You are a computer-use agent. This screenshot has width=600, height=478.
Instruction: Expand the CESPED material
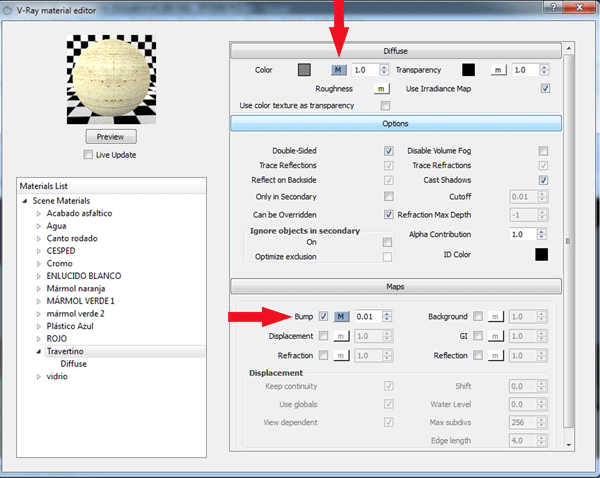tap(39, 251)
